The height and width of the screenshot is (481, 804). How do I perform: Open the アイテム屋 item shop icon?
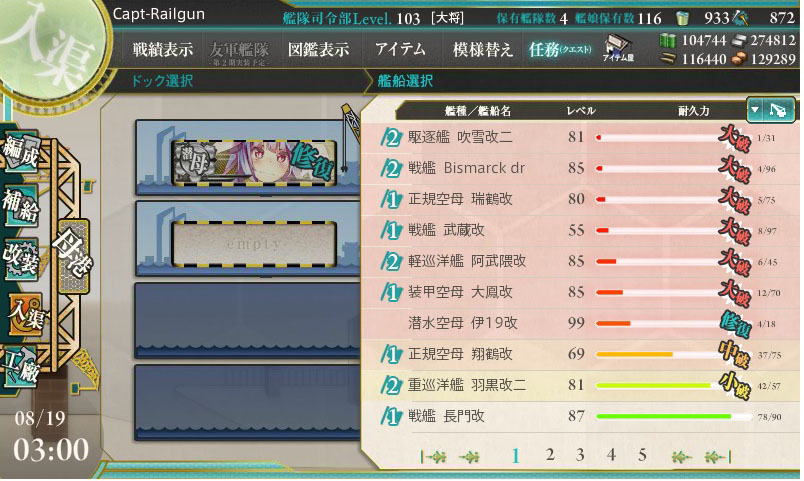click(x=618, y=49)
